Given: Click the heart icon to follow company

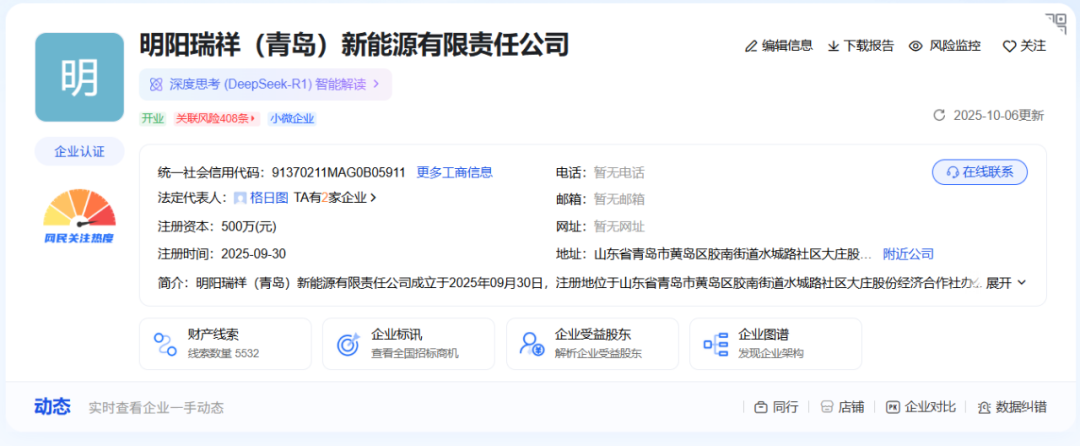Looking at the screenshot, I should tap(1009, 46).
